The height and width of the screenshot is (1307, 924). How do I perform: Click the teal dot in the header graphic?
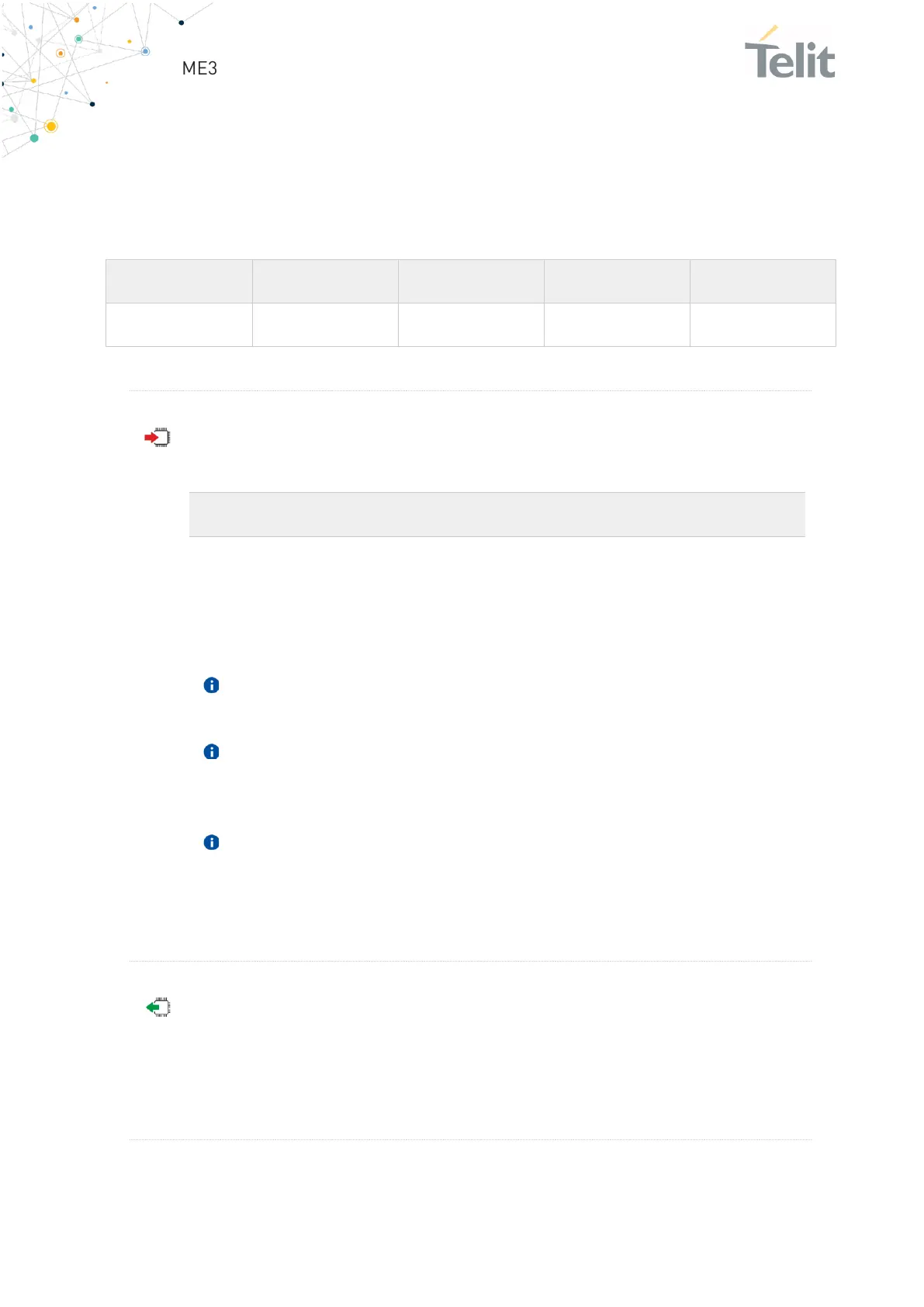coord(34,138)
